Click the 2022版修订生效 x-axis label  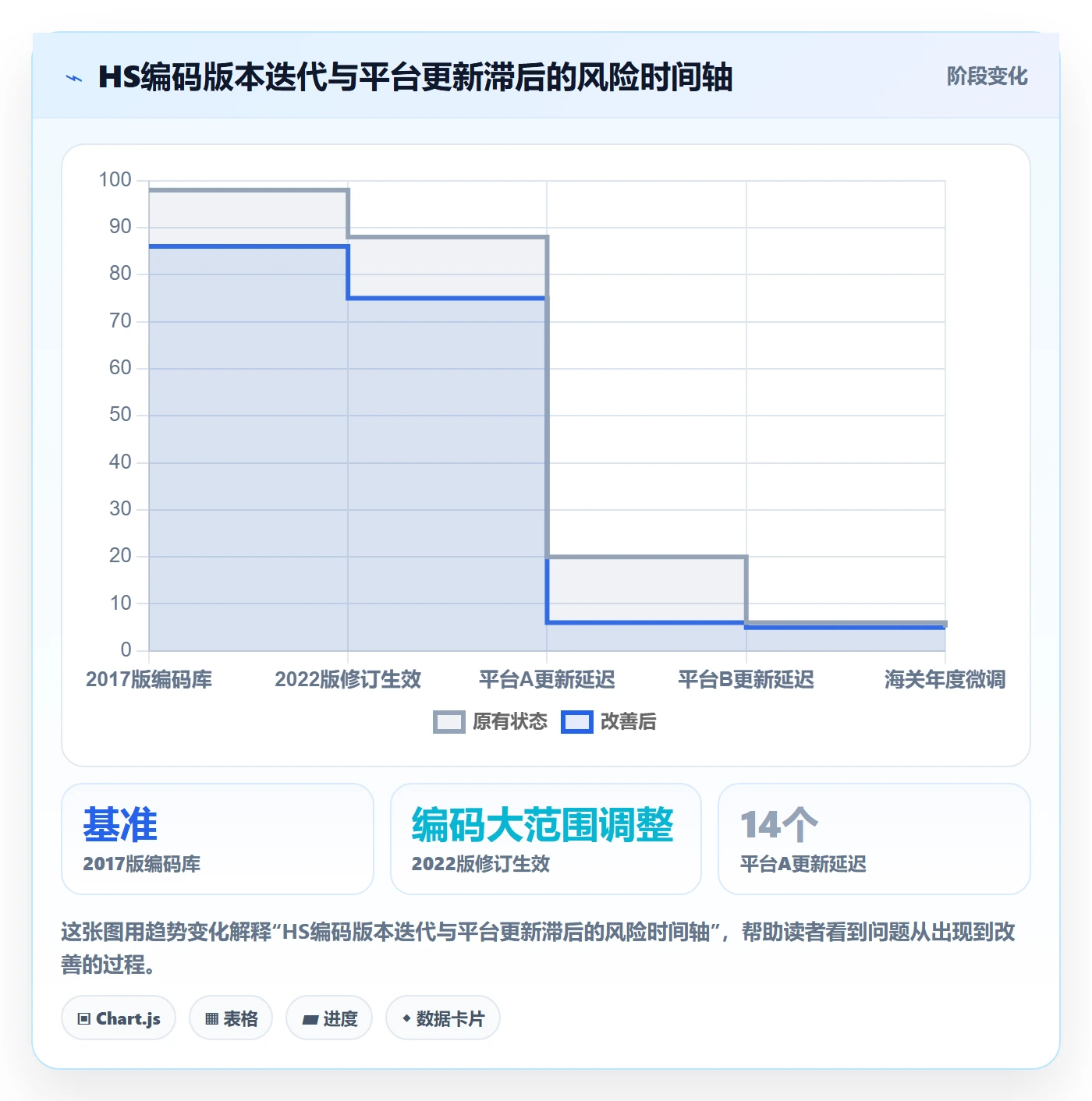[348, 679]
